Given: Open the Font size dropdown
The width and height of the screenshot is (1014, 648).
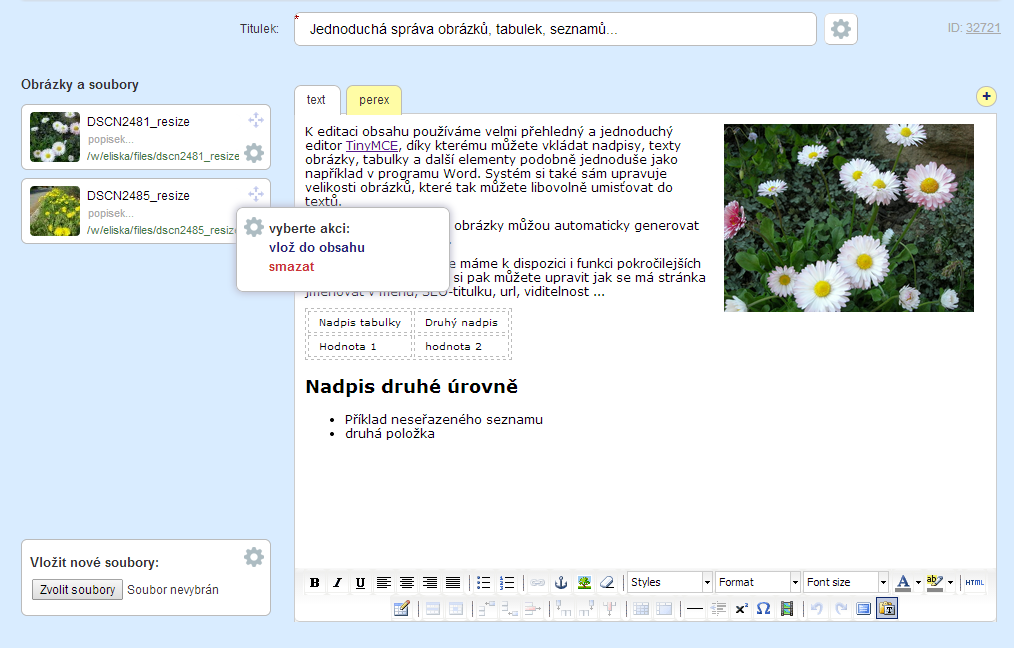Looking at the screenshot, I should 846,582.
